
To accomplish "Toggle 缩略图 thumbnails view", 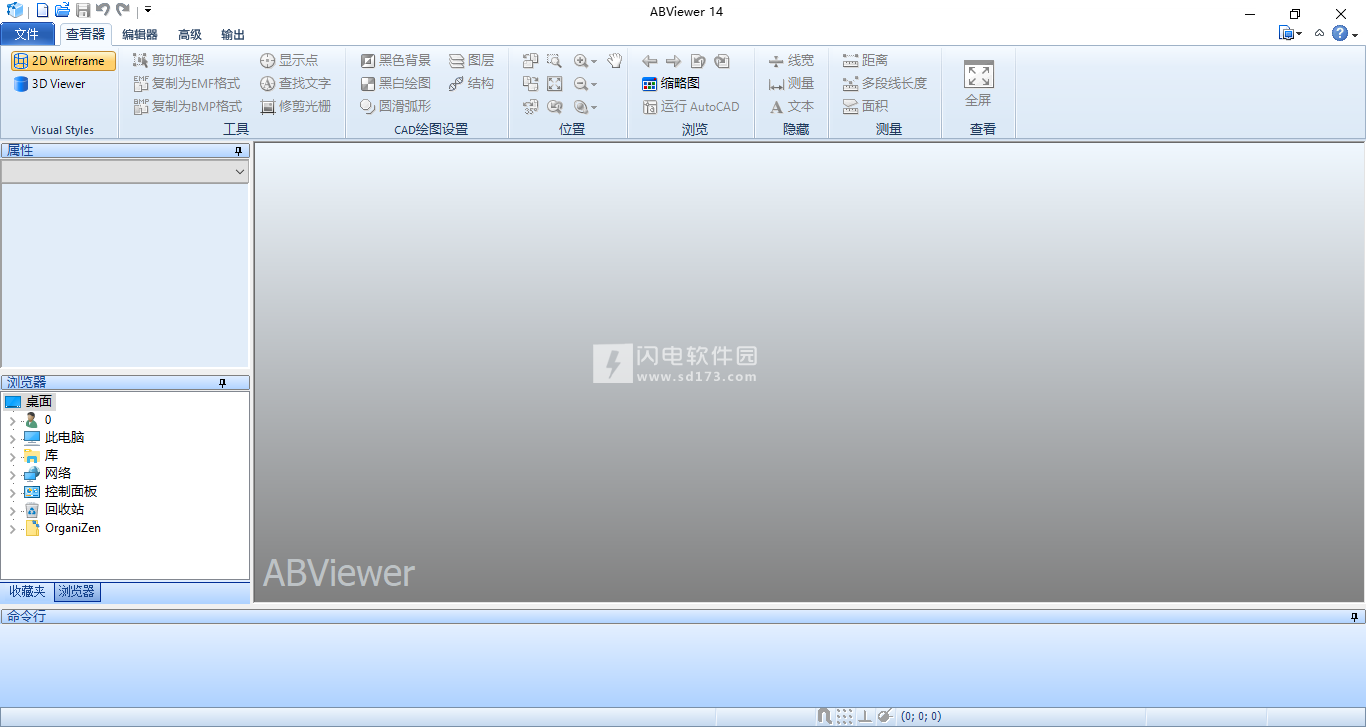I will [x=671, y=83].
